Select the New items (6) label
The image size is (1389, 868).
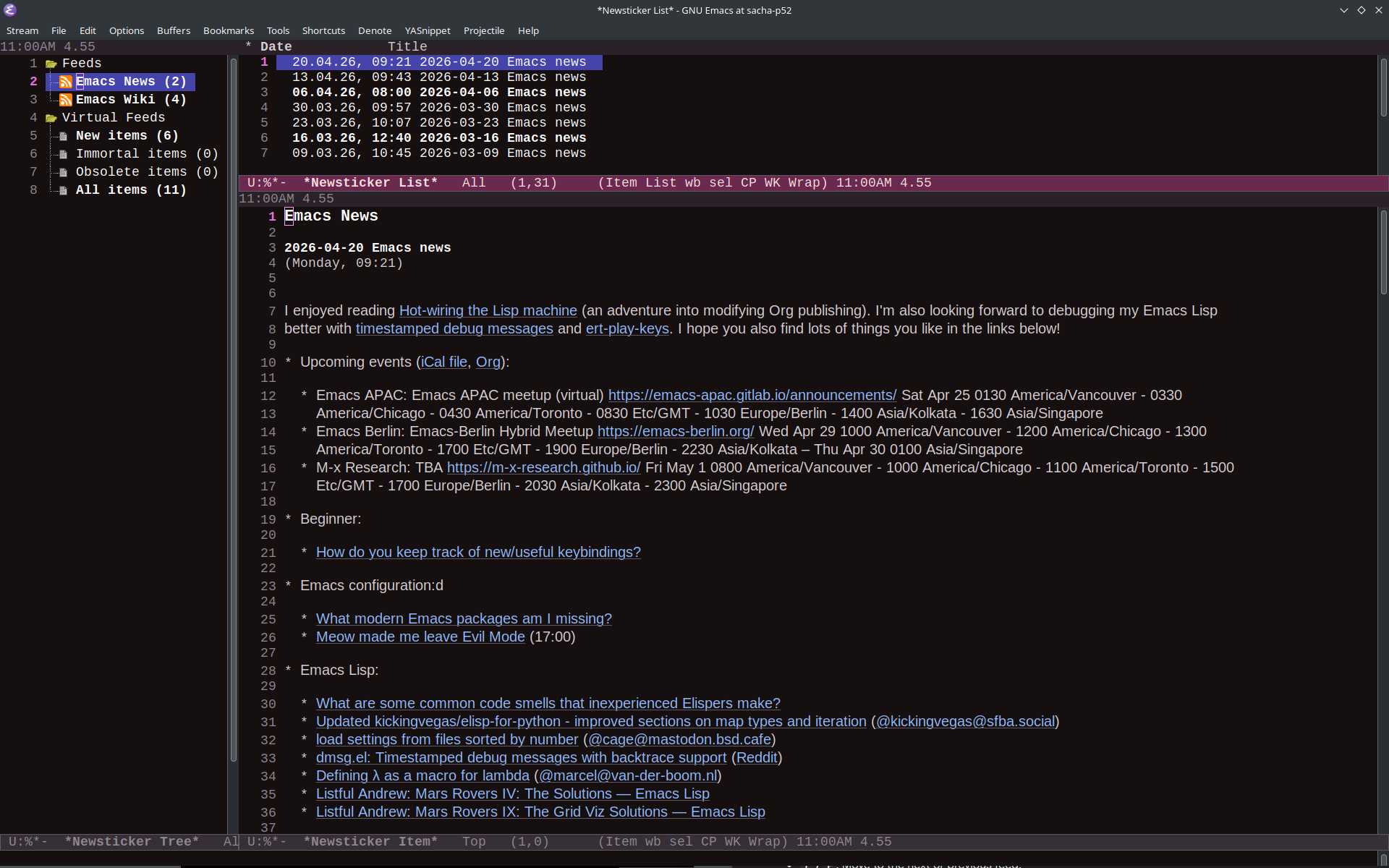(127, 136)
